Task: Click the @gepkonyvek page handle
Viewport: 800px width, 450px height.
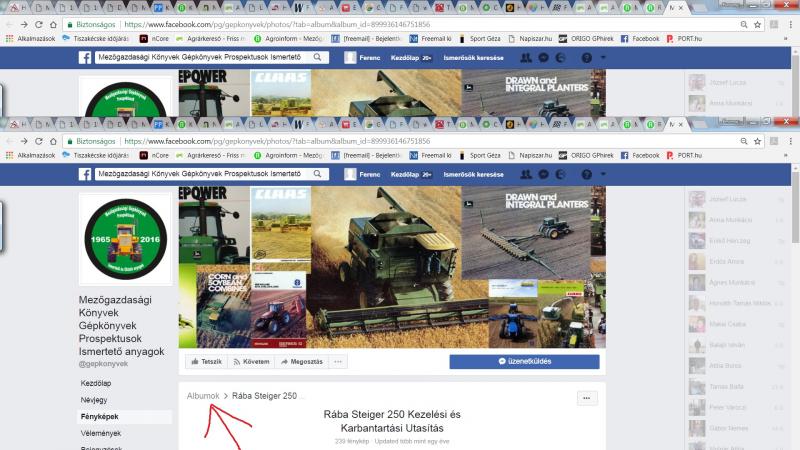Action: [x=103, y=364]
